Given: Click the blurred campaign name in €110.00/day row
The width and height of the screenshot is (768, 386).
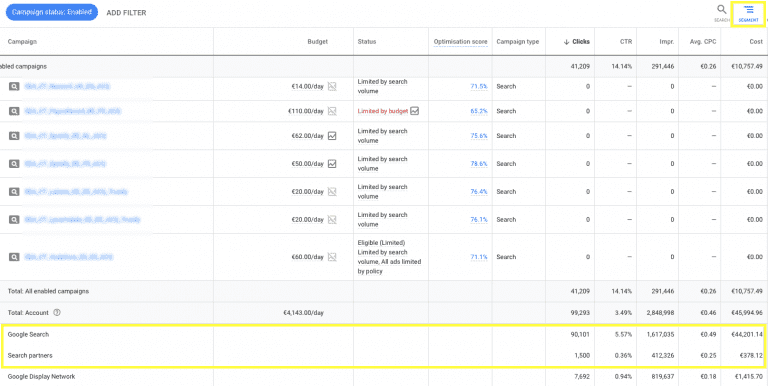Looking at the screenshot, I should [73, 111].
